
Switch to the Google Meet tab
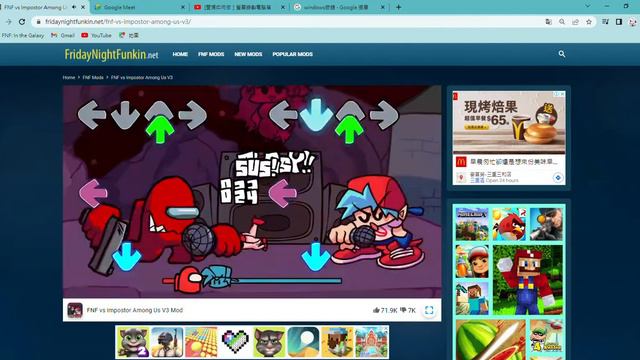tap(140, 7)
